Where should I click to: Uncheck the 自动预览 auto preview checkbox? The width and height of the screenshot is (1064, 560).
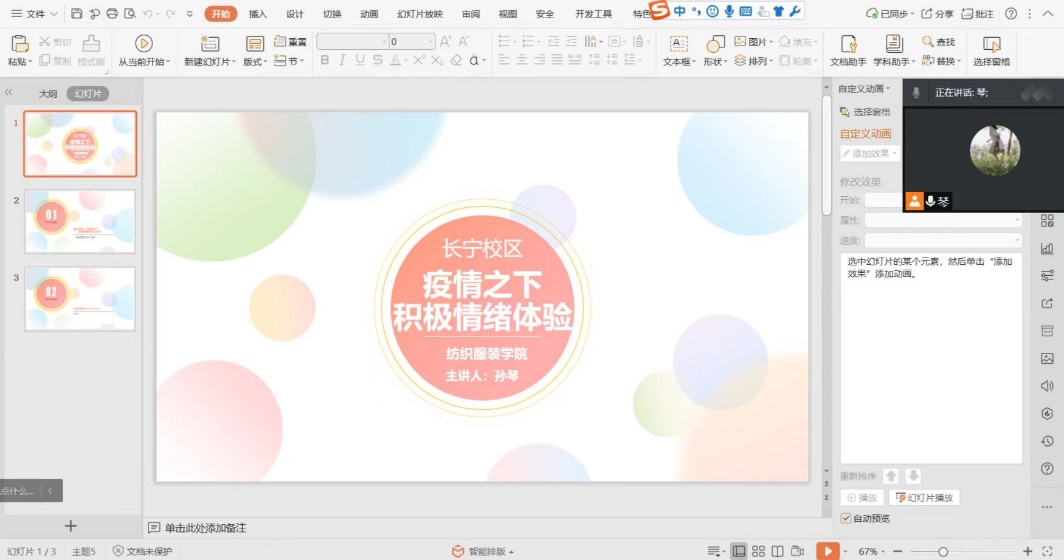(846, 518)
